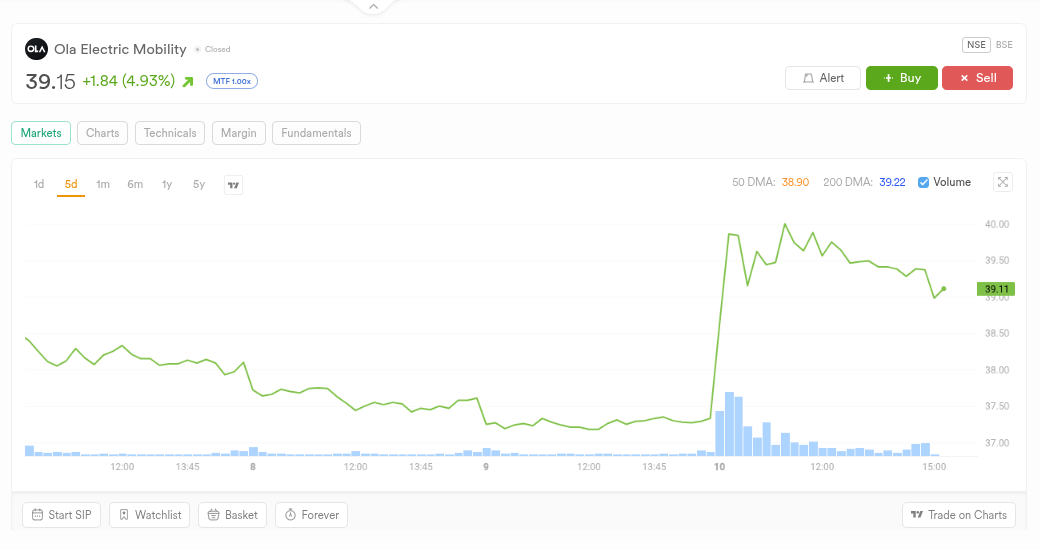Open the Forever order option
1040x550 pixels.
pyautogui.click(x=312, y=515)
